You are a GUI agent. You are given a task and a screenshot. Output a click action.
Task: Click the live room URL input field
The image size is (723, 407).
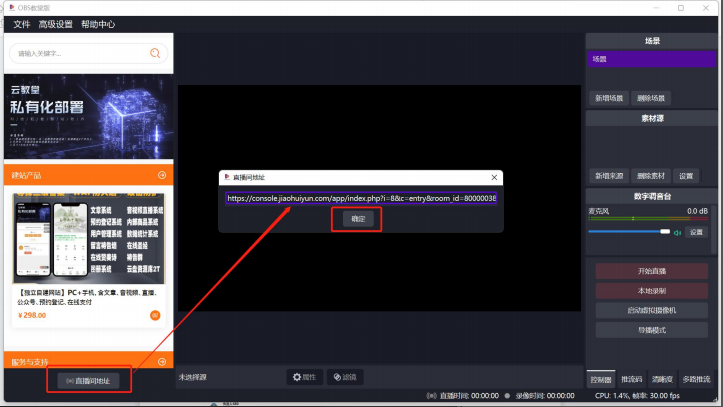click(x=360, y=198)
